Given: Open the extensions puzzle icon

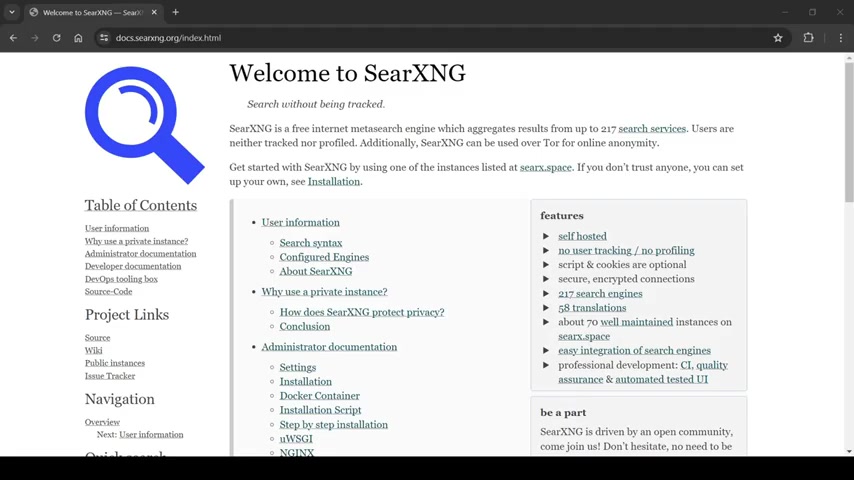Looking at the screenshot, I should (808, 38).
